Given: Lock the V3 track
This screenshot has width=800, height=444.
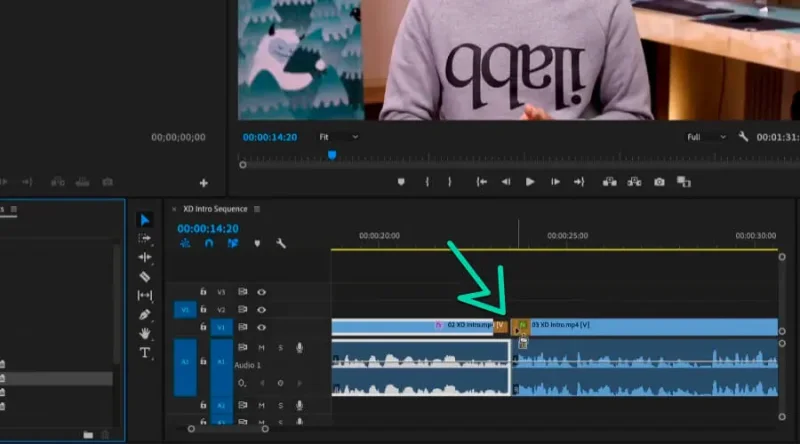Looking at the screenshot, I should pyautogui.click(x=203, y=292).
